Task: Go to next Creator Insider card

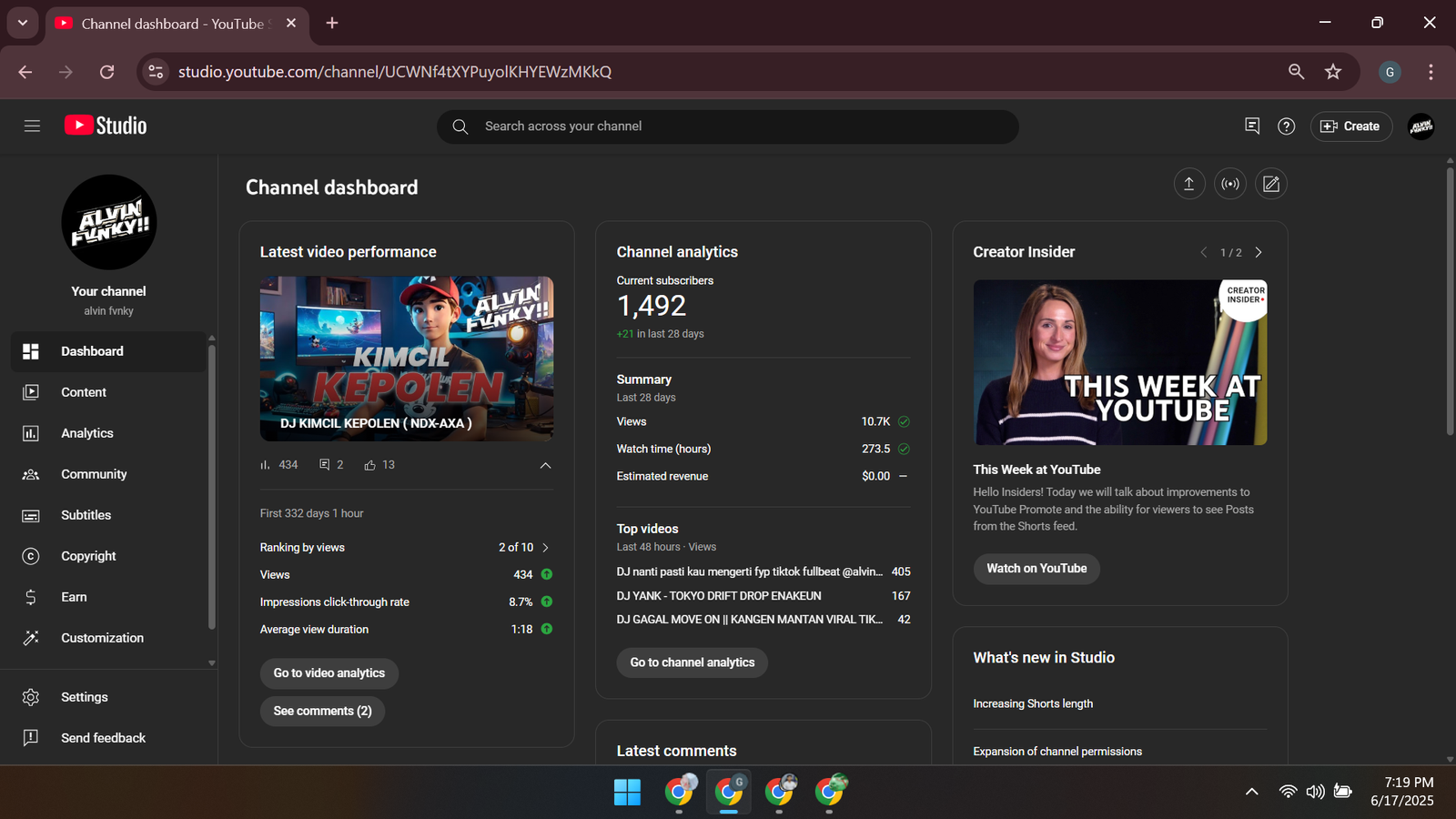Action: 1259,252
